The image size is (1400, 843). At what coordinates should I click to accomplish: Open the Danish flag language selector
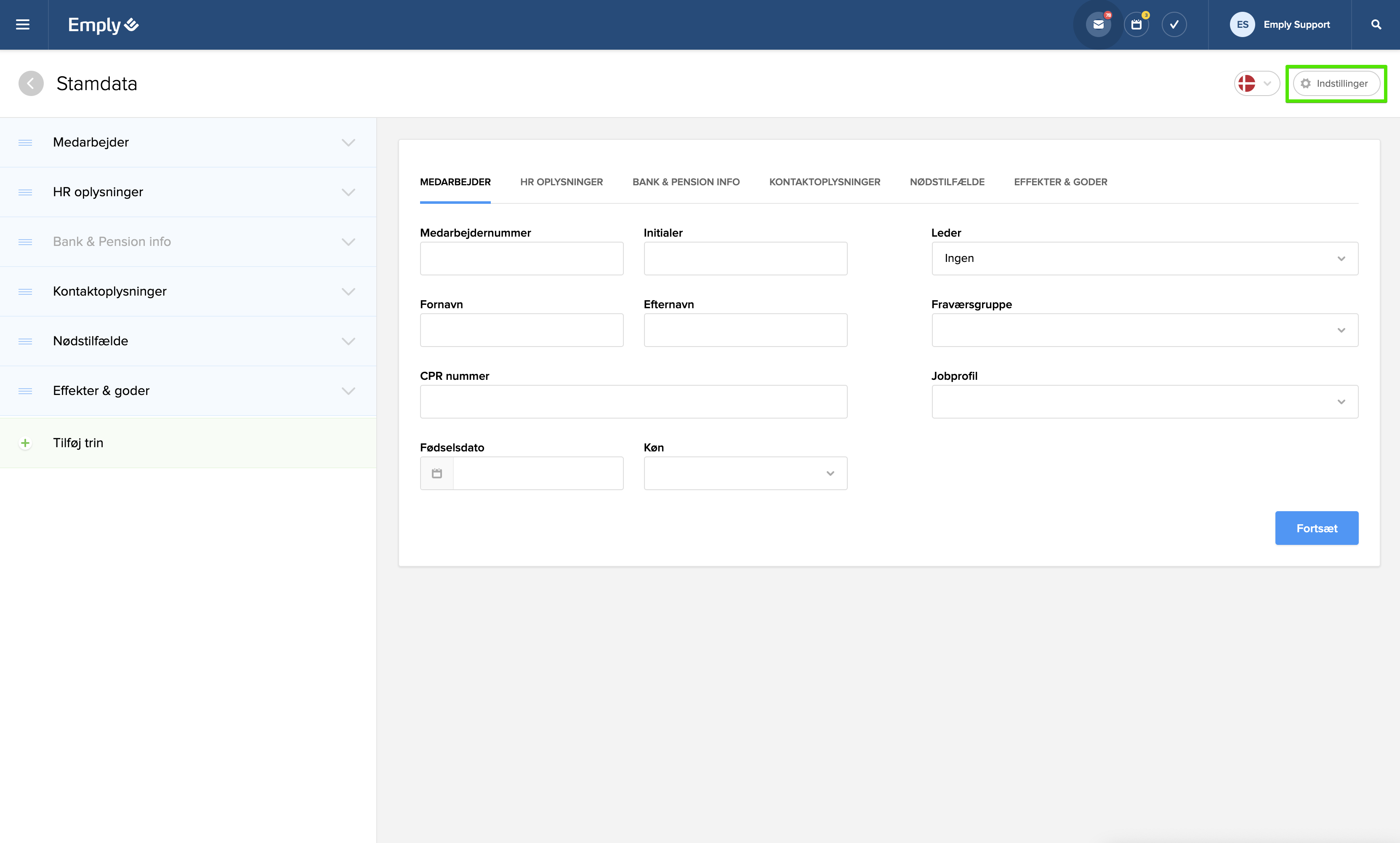[1256, 83]
